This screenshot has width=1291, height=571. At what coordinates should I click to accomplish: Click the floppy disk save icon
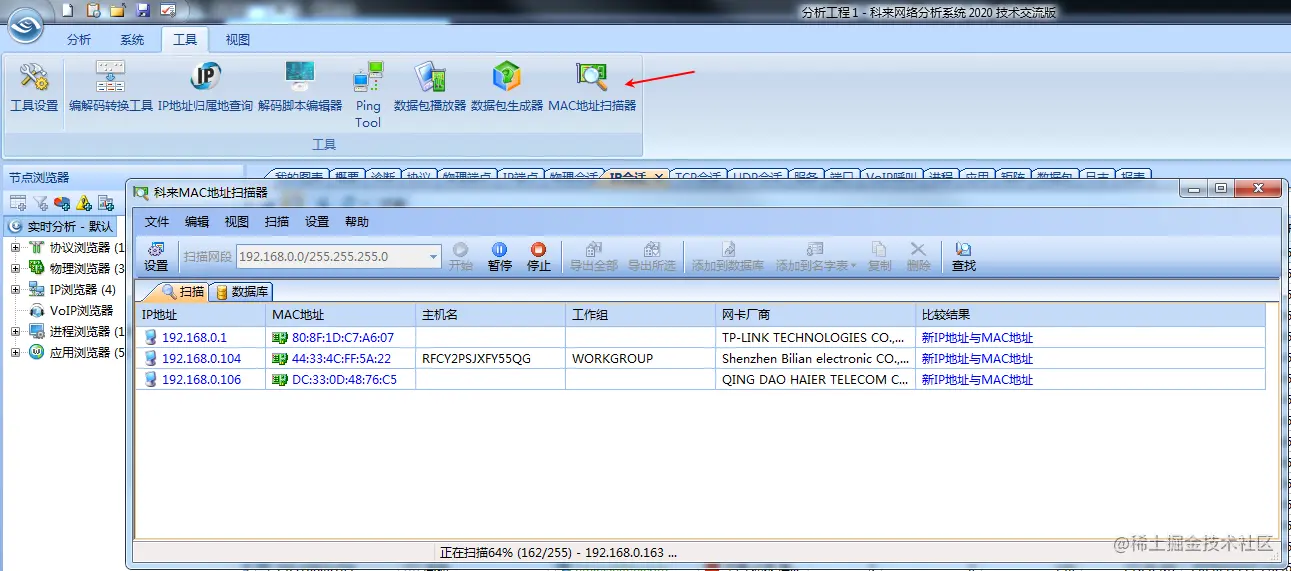143,11
